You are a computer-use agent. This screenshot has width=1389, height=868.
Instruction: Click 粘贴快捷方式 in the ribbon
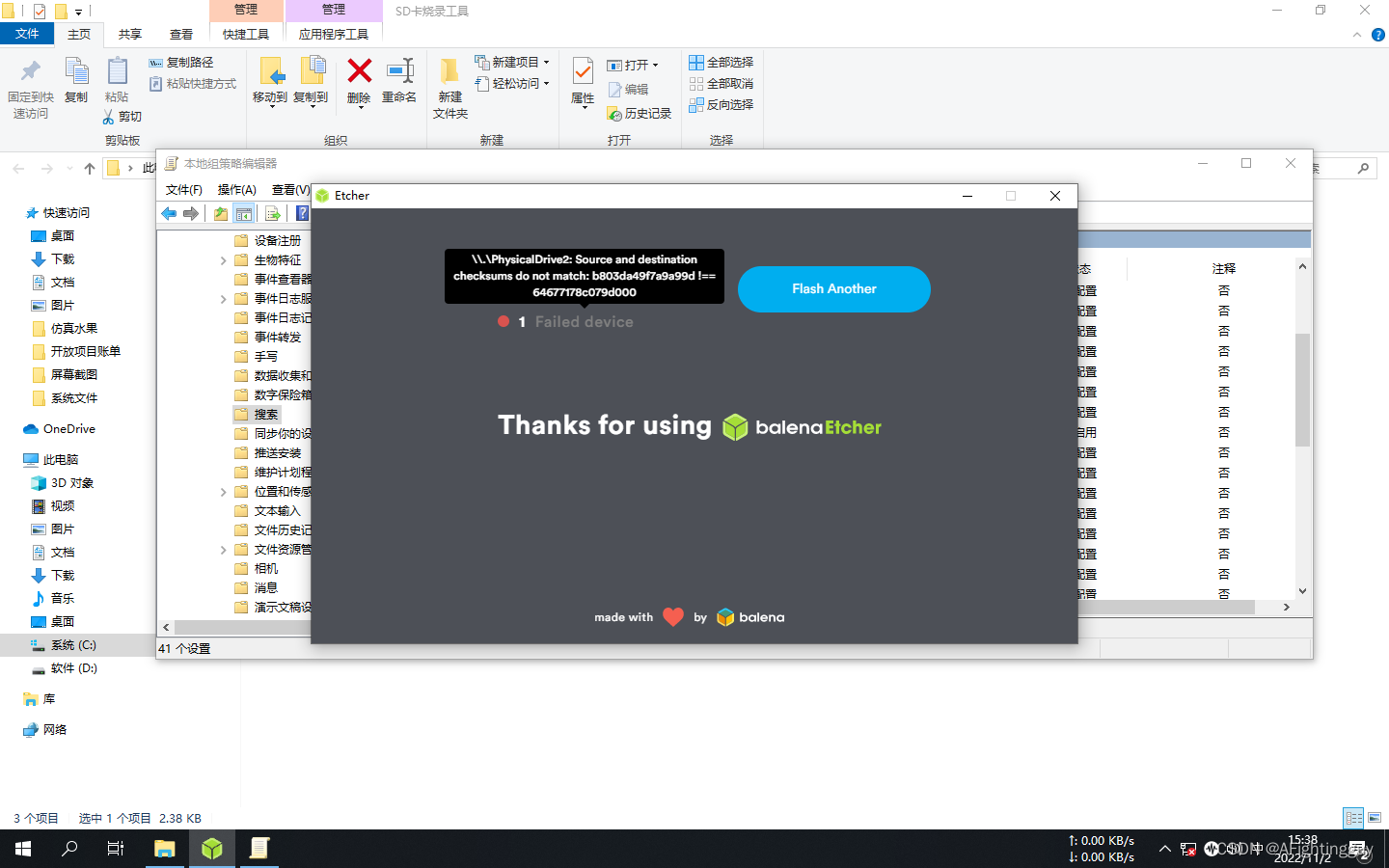(x=193, y=84)
